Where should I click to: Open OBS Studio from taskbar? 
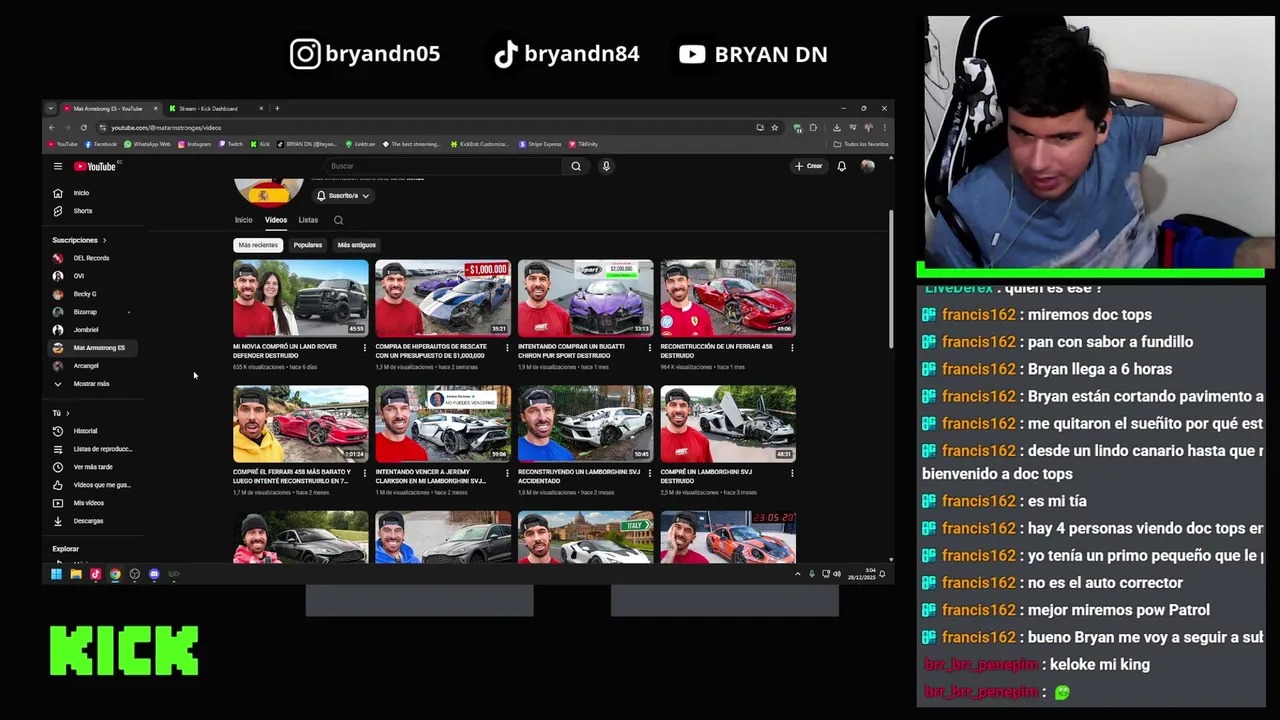(135, 574)
